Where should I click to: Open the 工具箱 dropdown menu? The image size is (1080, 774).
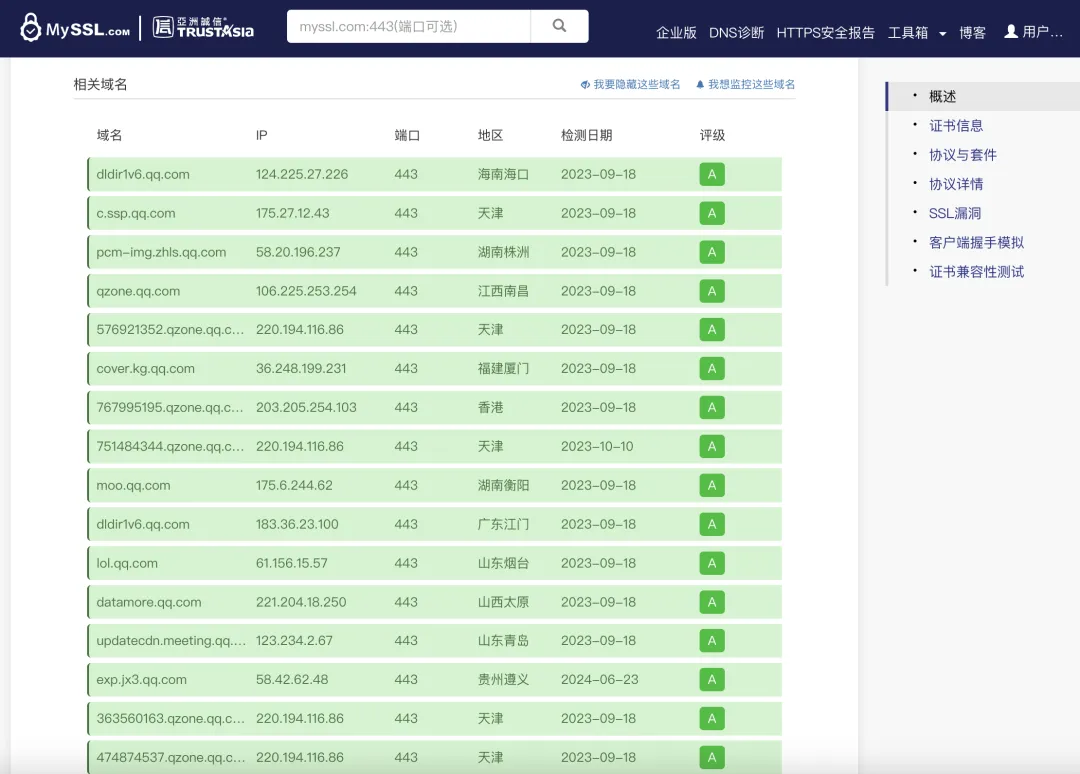tap(917, 32)
